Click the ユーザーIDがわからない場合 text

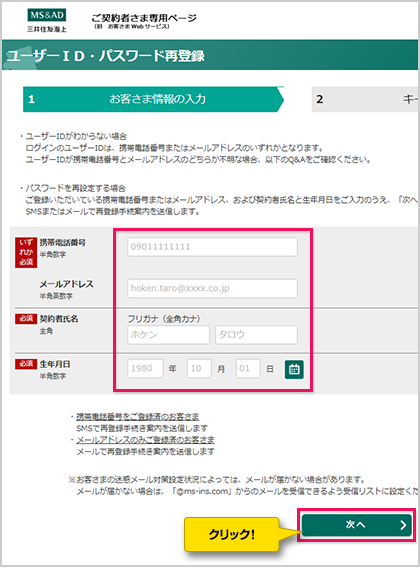click(76, 137)
